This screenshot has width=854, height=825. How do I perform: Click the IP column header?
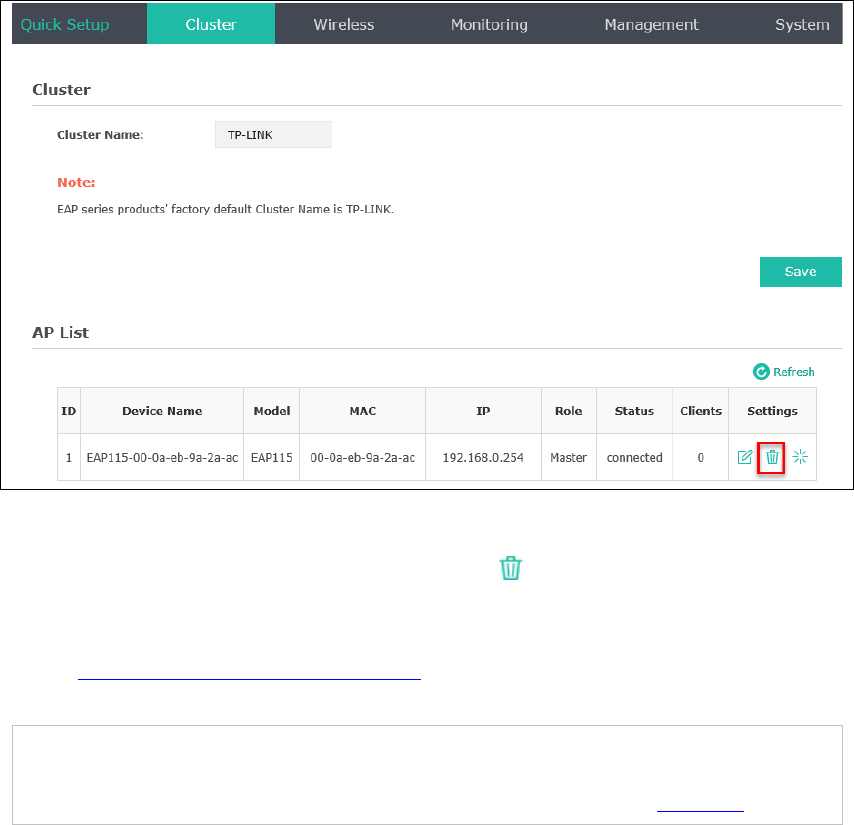tap(483, 411)
